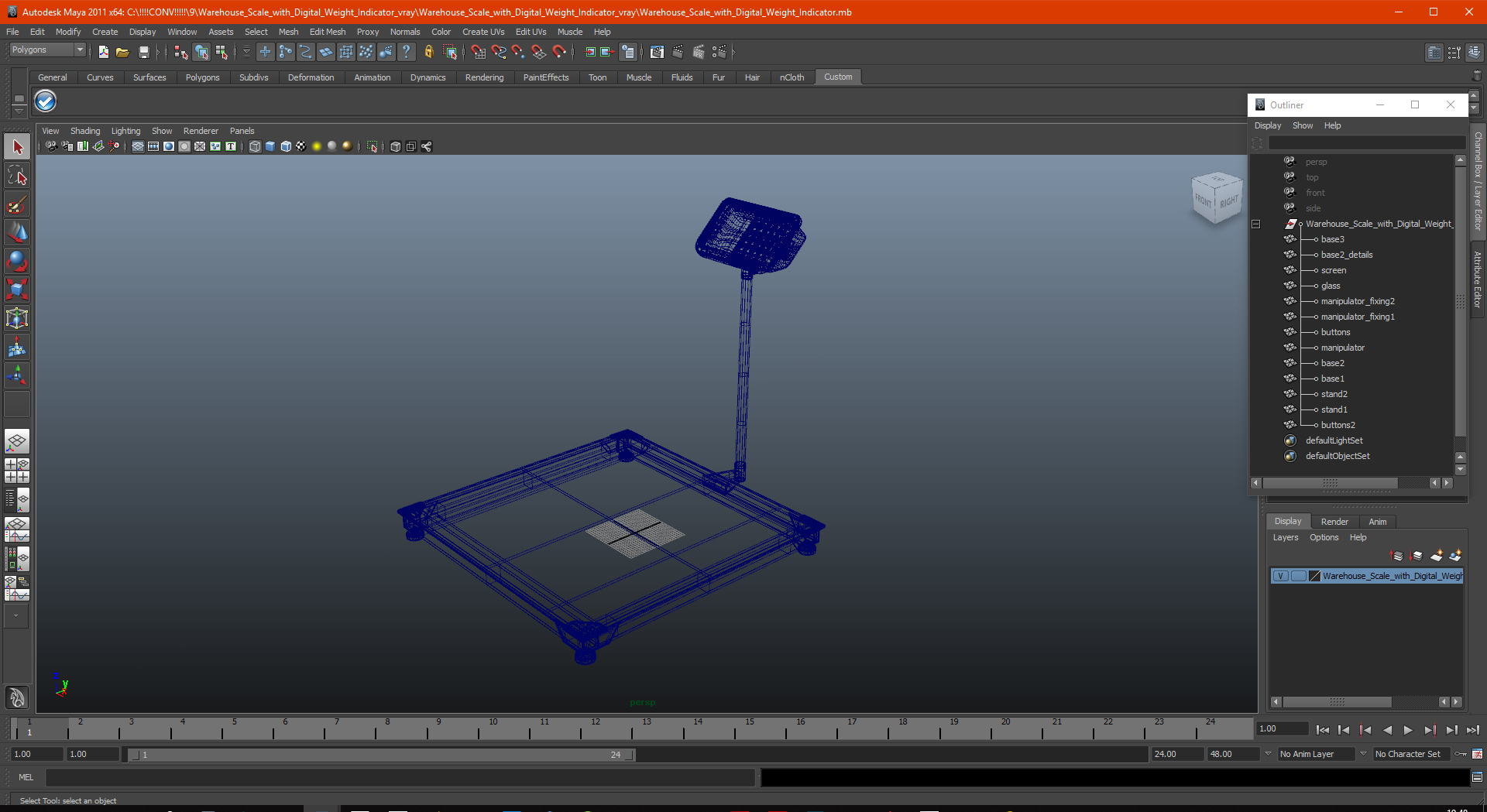Viewport: 1487px width, 812px height.
Task: Click the question mark selection mask icon
Action: [406, 52]
